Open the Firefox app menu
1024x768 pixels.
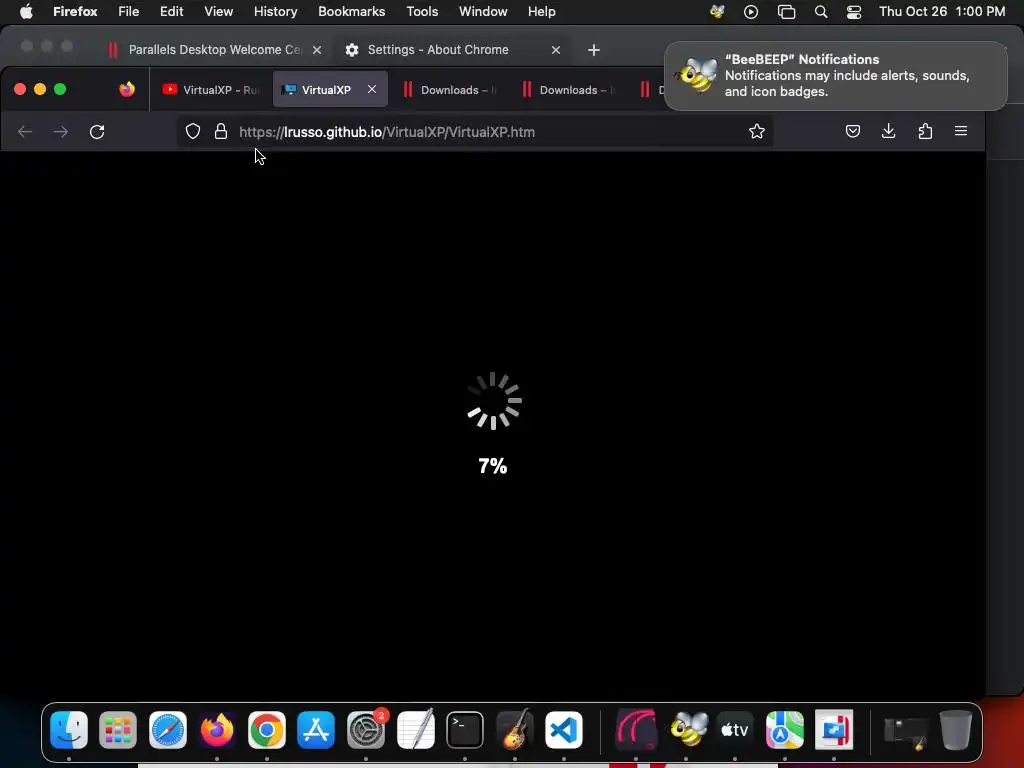(75, 12)
